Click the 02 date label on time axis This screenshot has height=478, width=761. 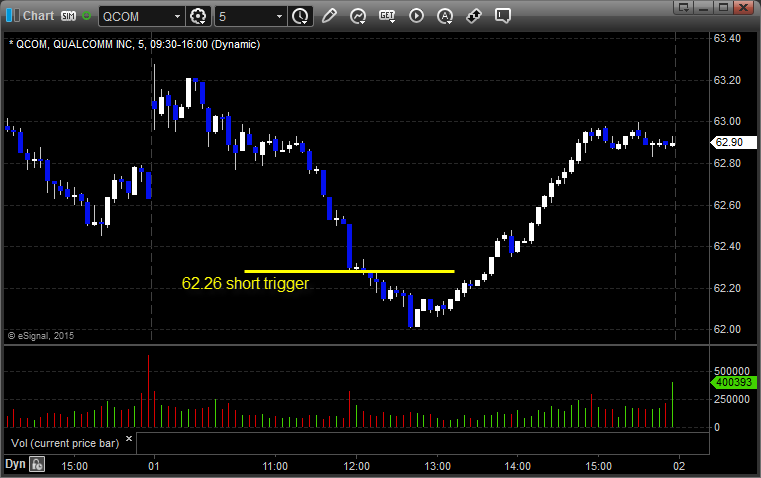pyautogui.click(x=679, y=466)
